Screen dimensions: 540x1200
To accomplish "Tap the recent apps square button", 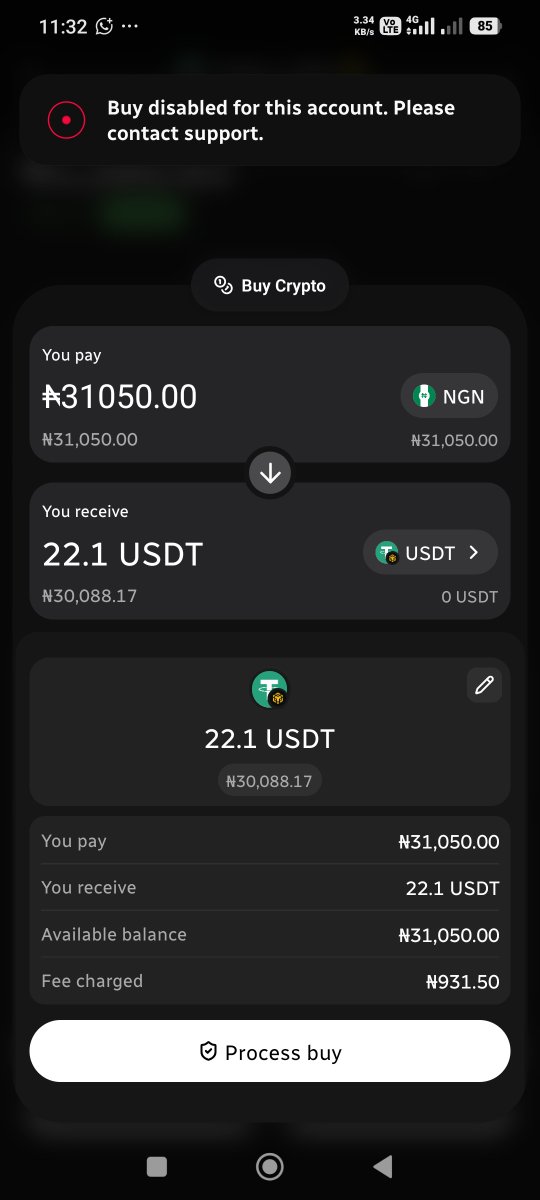I will 157,1166.
